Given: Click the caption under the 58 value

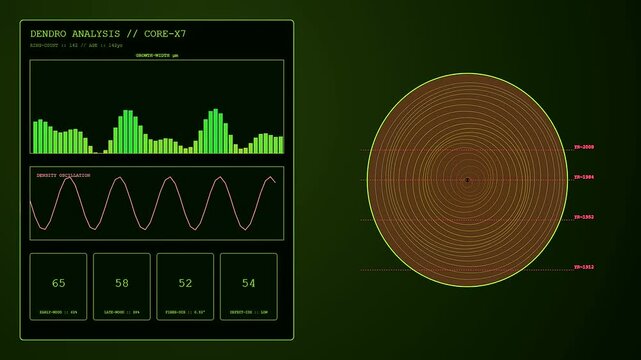Looking at the screenshot, I should tap(122, 312).
